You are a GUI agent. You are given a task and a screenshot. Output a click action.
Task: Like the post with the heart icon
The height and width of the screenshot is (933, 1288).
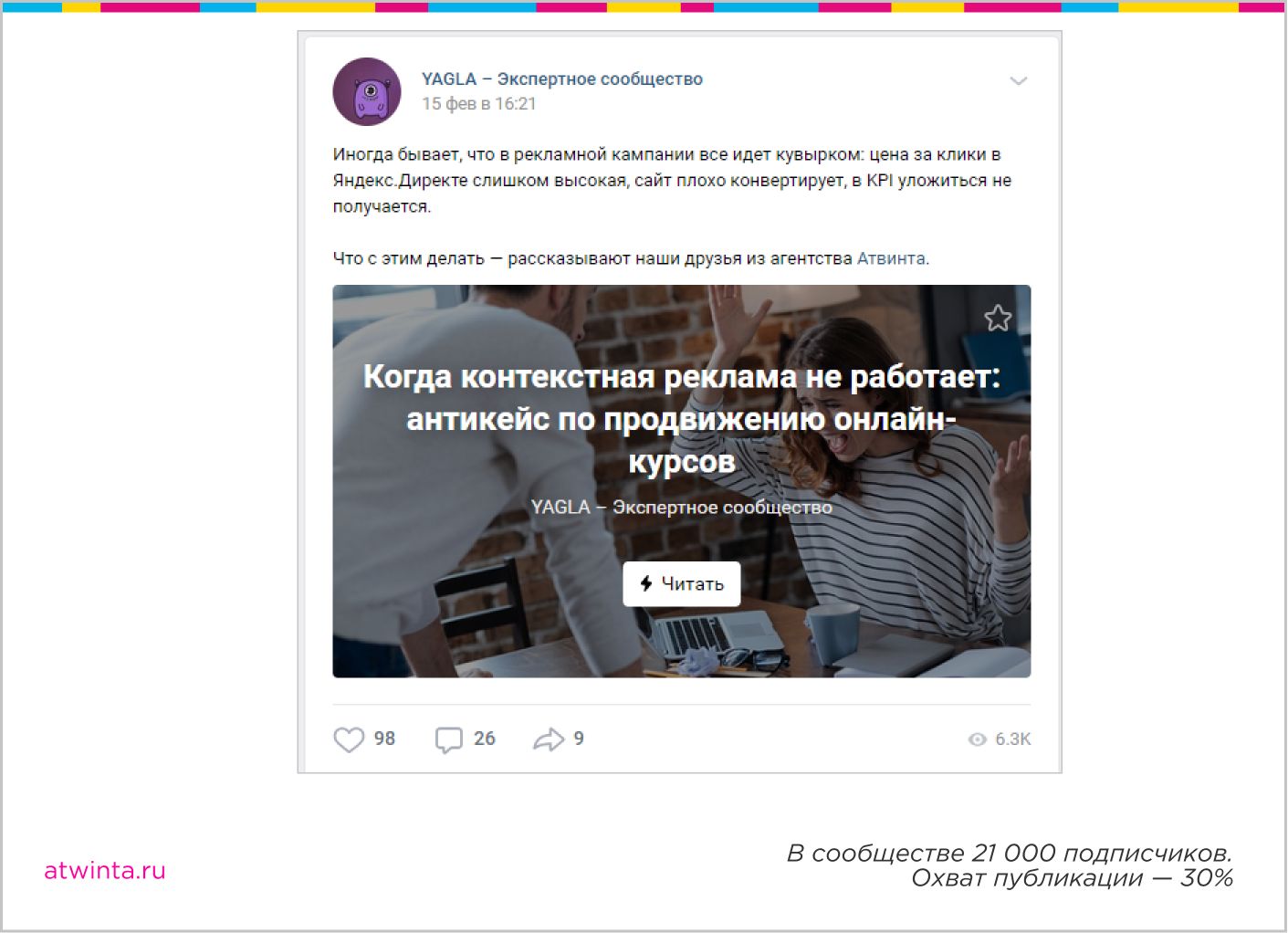(349, 739)
